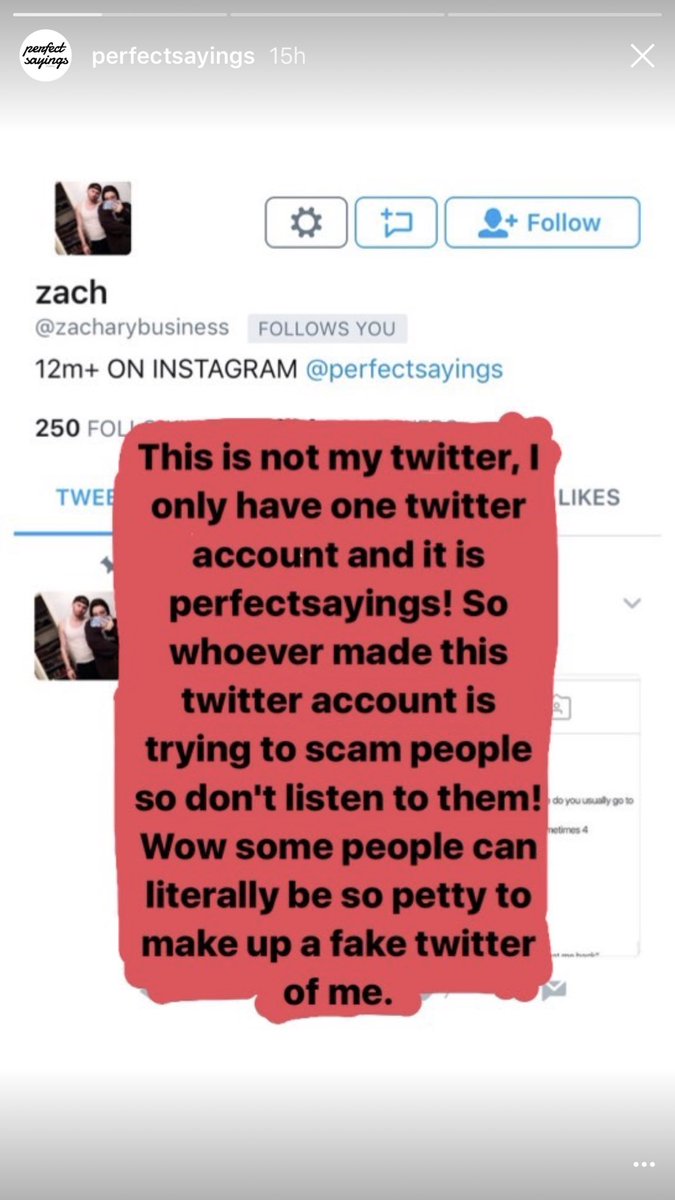The width and height of the screenshot is (675, 1200).
Task: Open the envelope direct message icon
Action: pyautogui.click(x=553, y=990)
